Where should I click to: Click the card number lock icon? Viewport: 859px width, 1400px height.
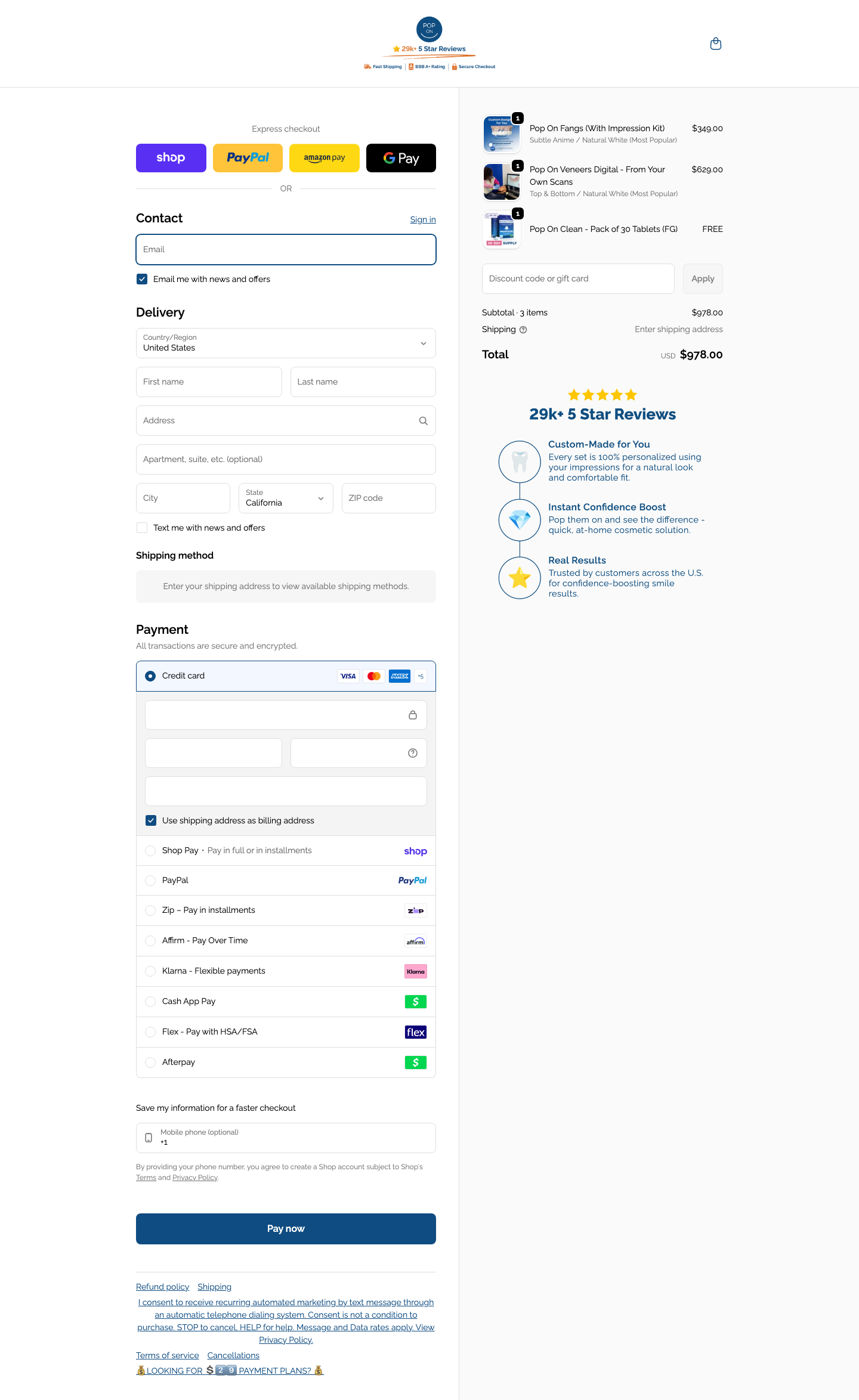[x=412, y=715]
